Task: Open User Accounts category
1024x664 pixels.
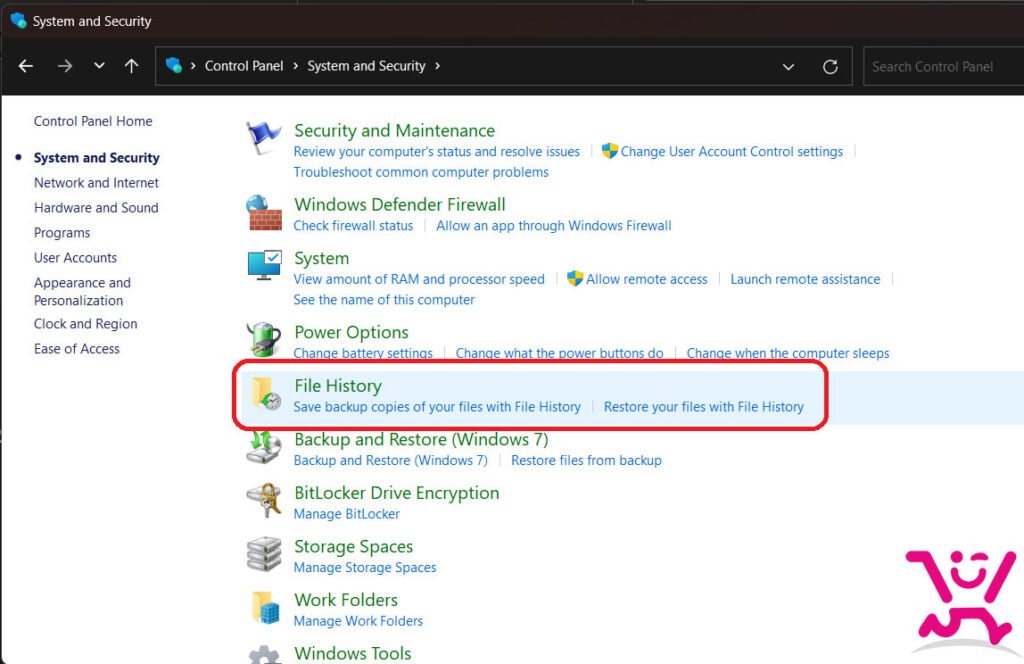Action: 75,258
